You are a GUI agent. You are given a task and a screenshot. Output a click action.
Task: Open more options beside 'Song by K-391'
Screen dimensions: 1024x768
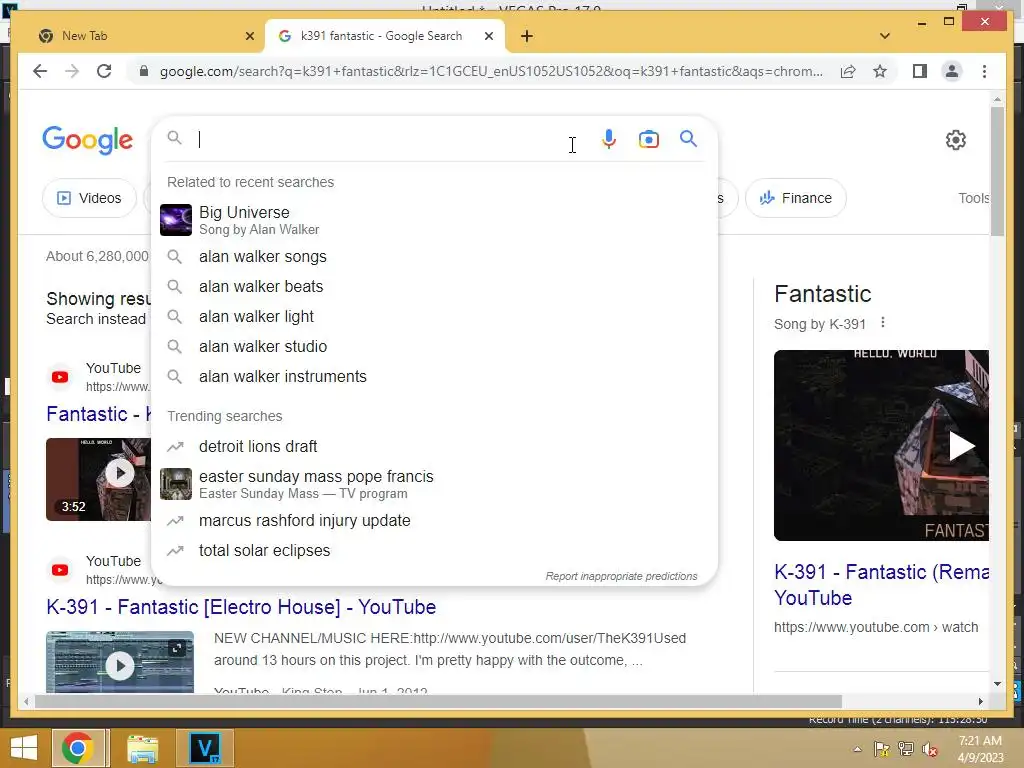pyautogui.click(x=883, y=323)
